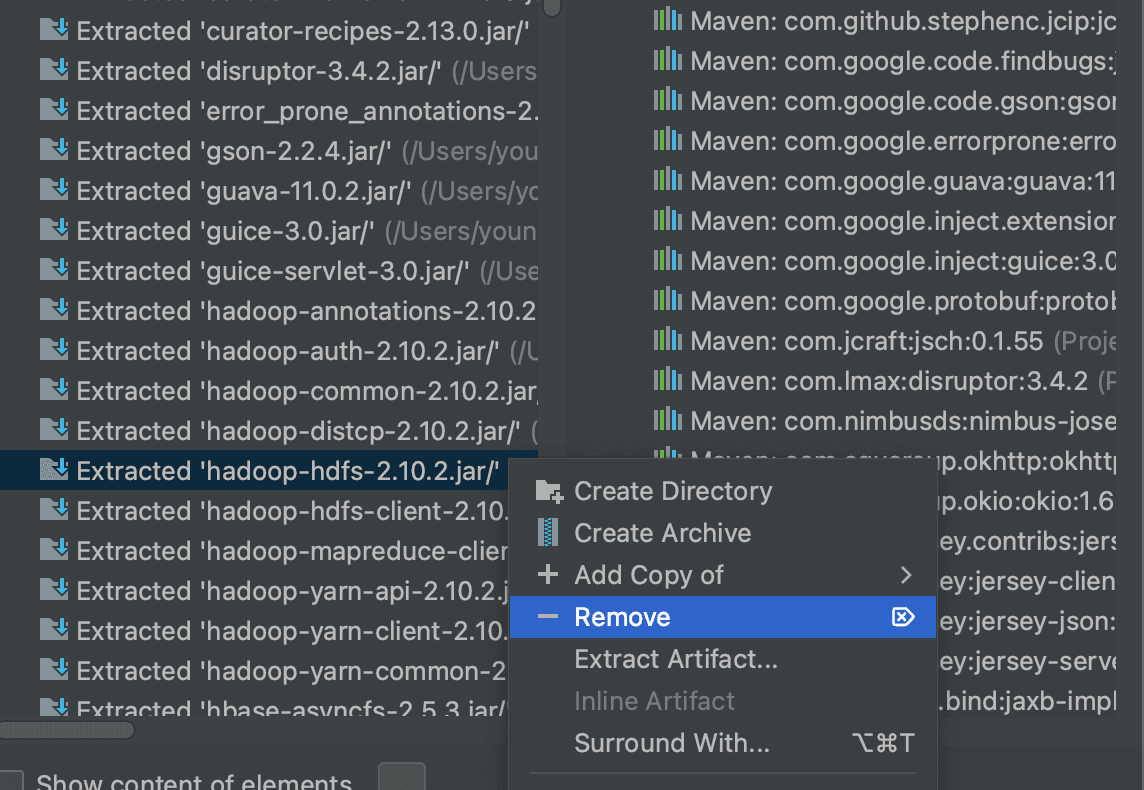The height and width of the screenshot is (790, 1144).
Task: Click extracted icon for gson-2.2.4.jar
Action: (53, 151)
